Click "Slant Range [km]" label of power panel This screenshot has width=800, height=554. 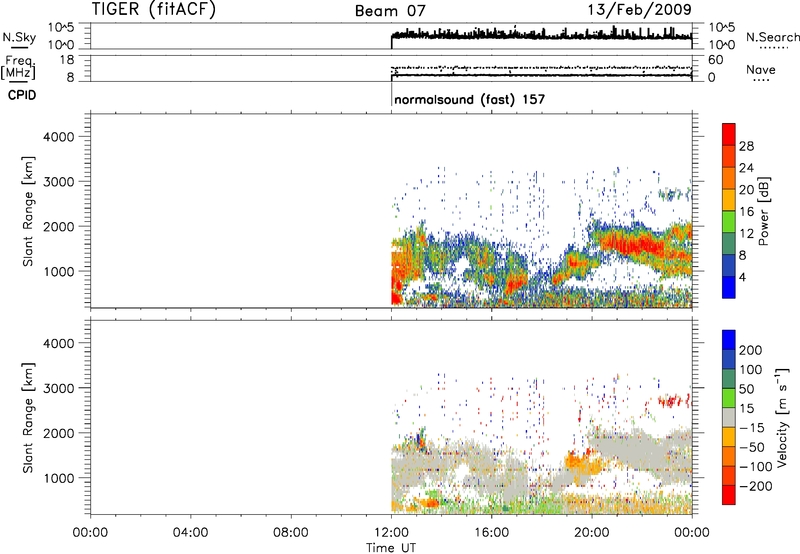point(28,211)
